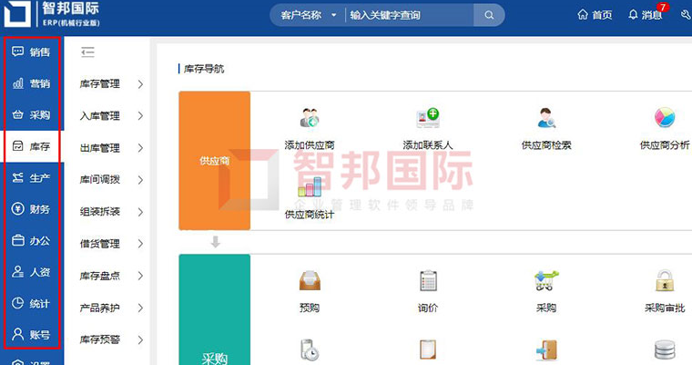The height and width of the screenshot is (381, 695).
Task: Click the 采购 shopping cart icon
Action: [546, 280]
